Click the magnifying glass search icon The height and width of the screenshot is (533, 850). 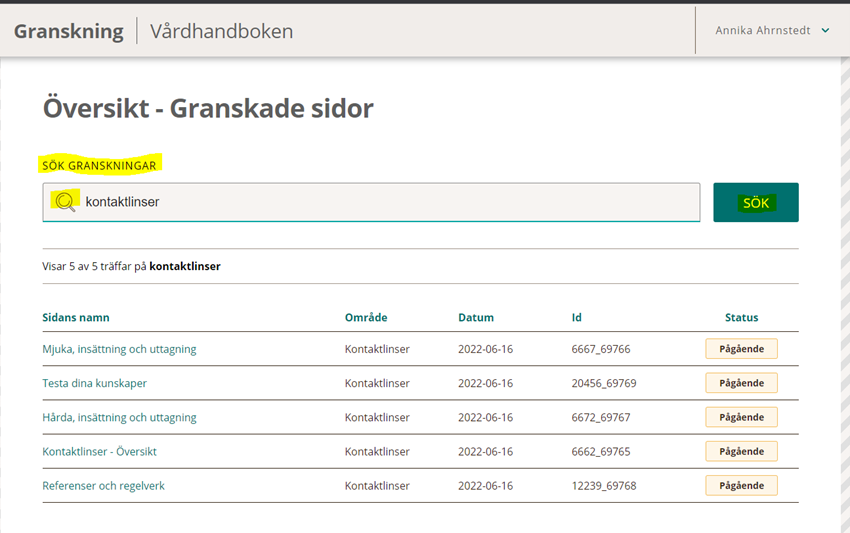(65, 202)
